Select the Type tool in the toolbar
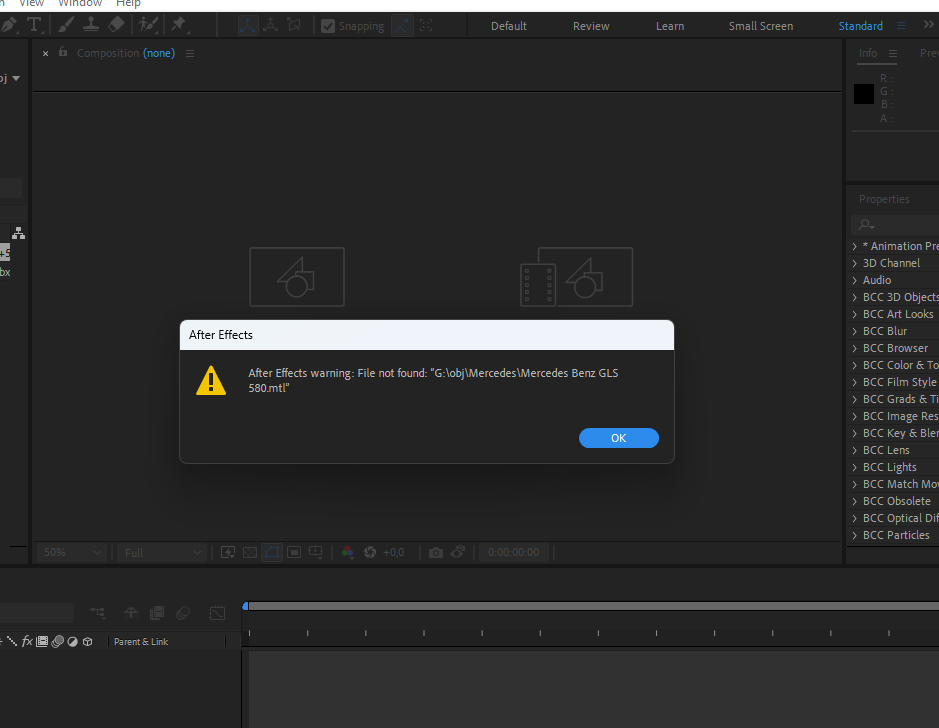This screenshot has height=728, width=939. click(x=33, y=25)
